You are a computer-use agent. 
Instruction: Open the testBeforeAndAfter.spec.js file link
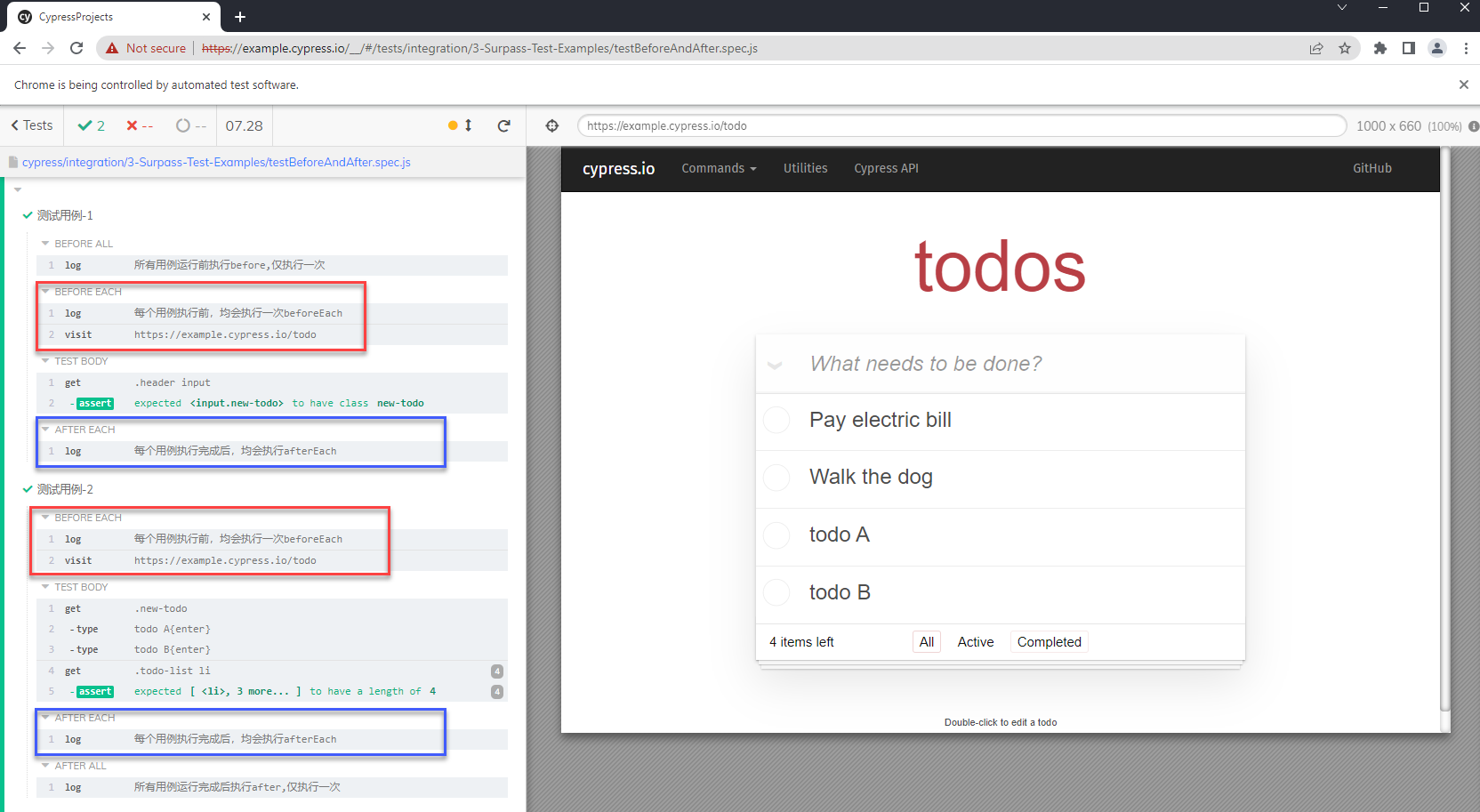[x=216, y=162]
